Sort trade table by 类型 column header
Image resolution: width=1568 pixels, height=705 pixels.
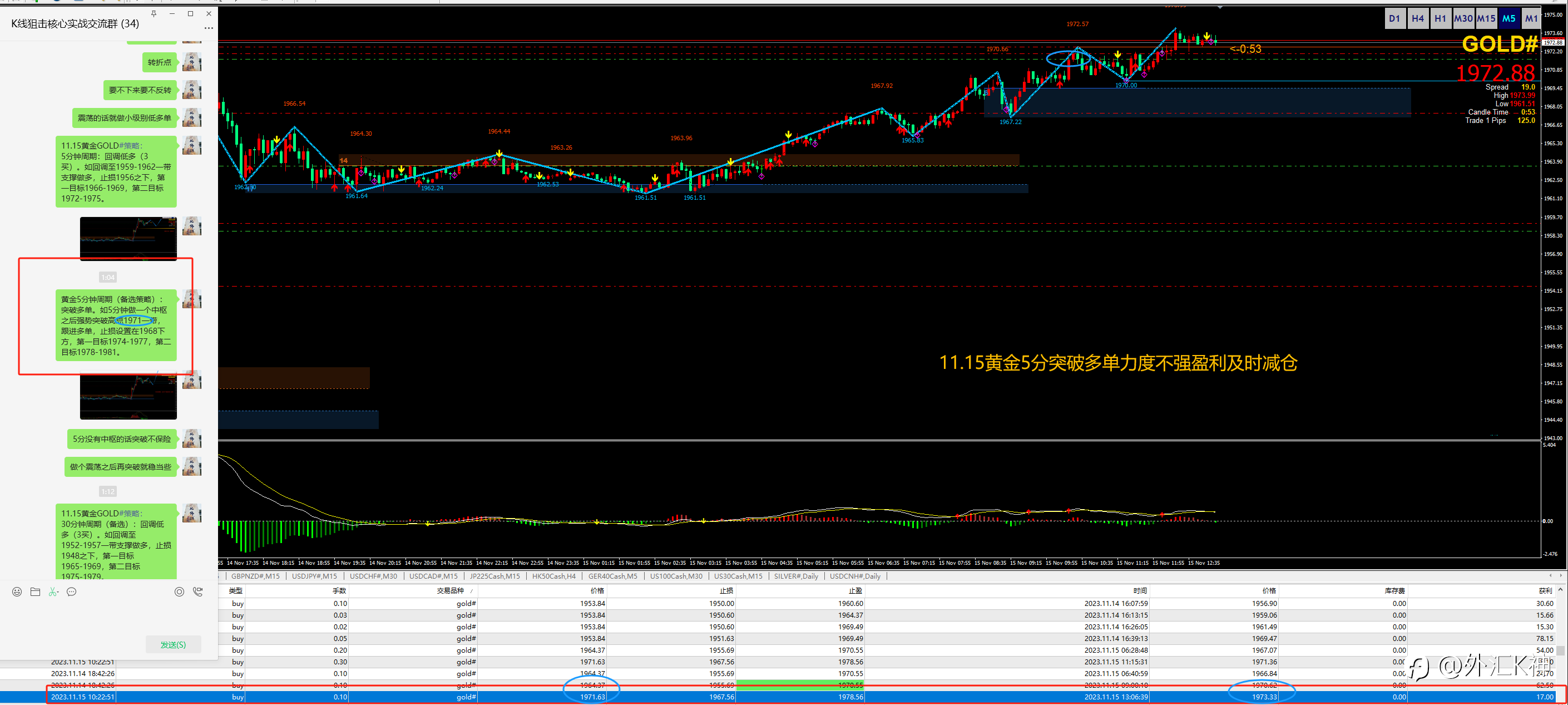(236, 590)
